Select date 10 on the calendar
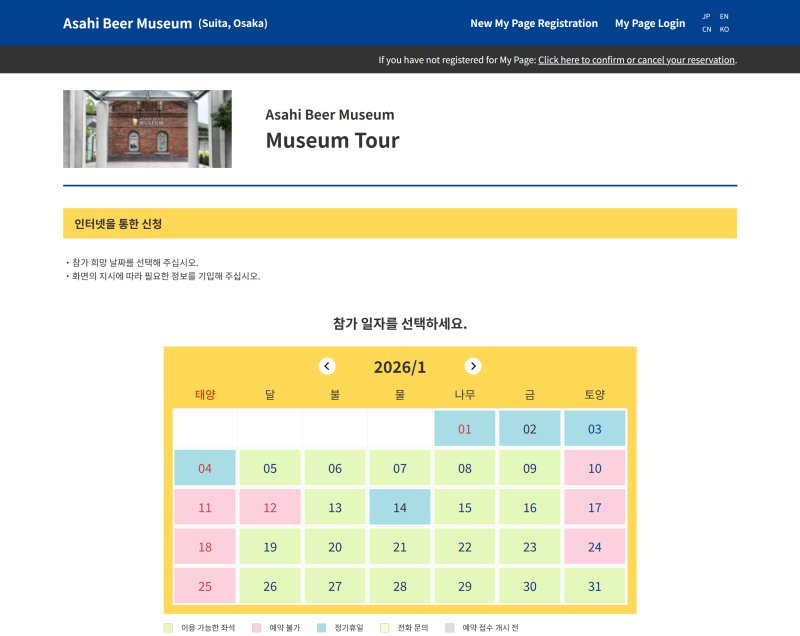 coord(595,468)
